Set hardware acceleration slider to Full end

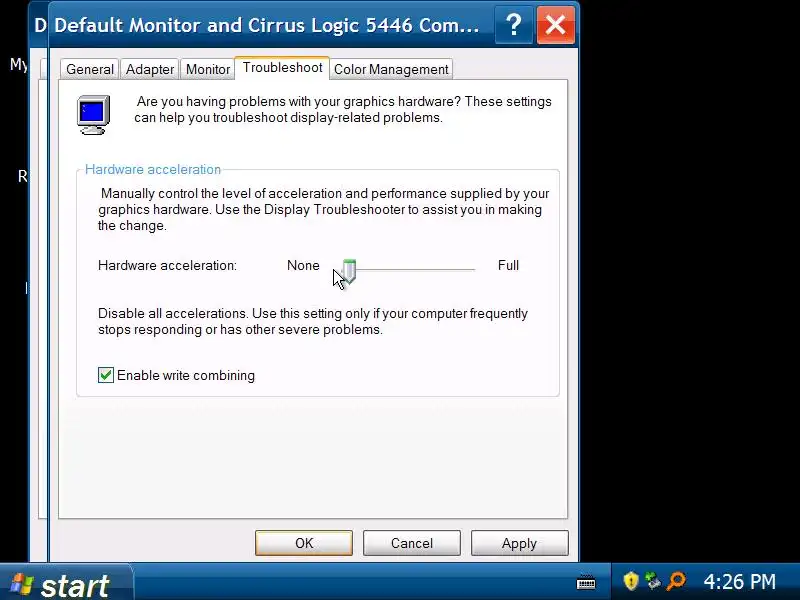[472, 269]
